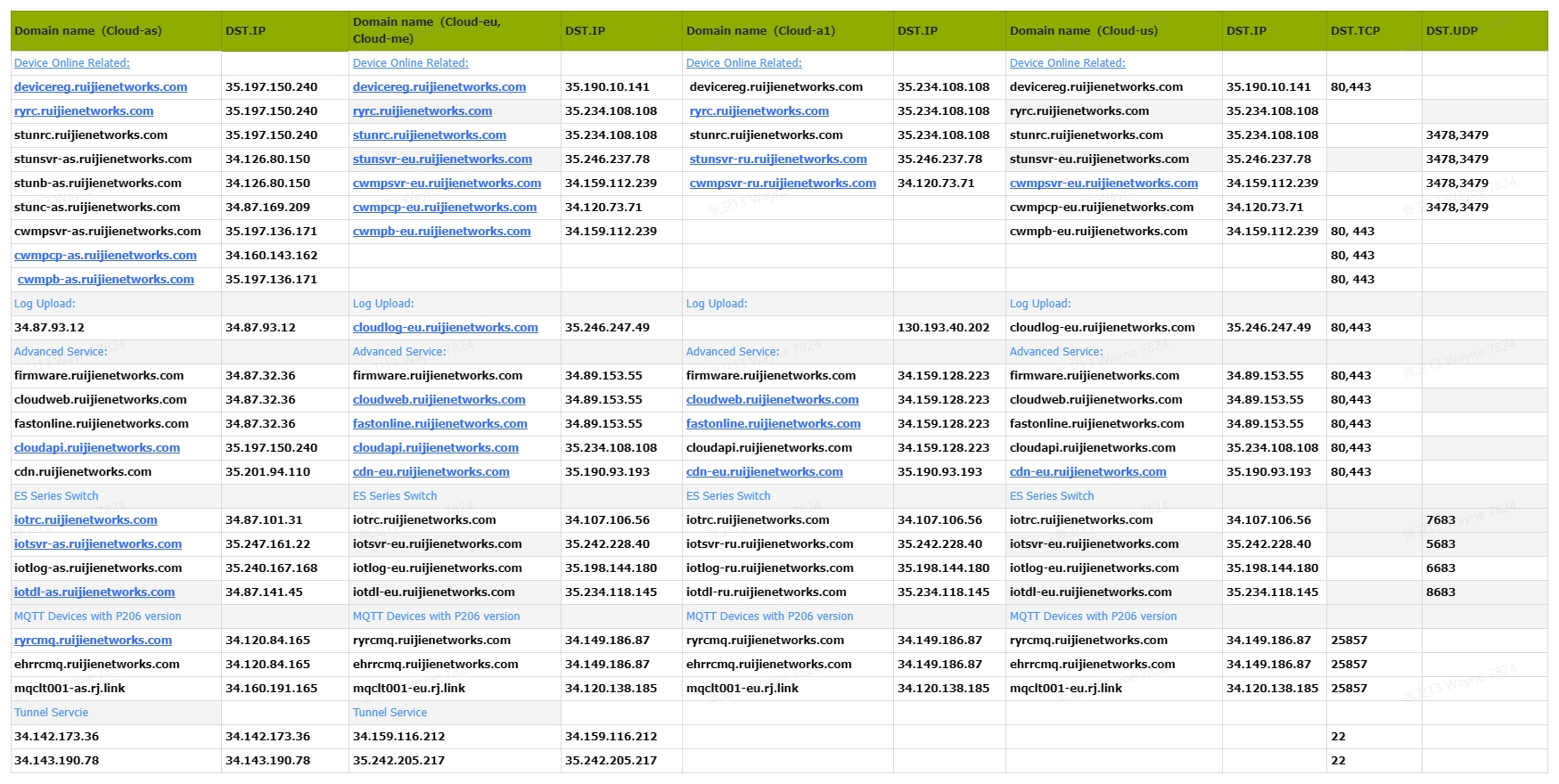Image resolution: width=1559 pixels, height=784 pixels.
Task: Select the 'Tunnel Service' label in the Cloud-eu column
Action: pyautogui.click(x=390, y=713)
